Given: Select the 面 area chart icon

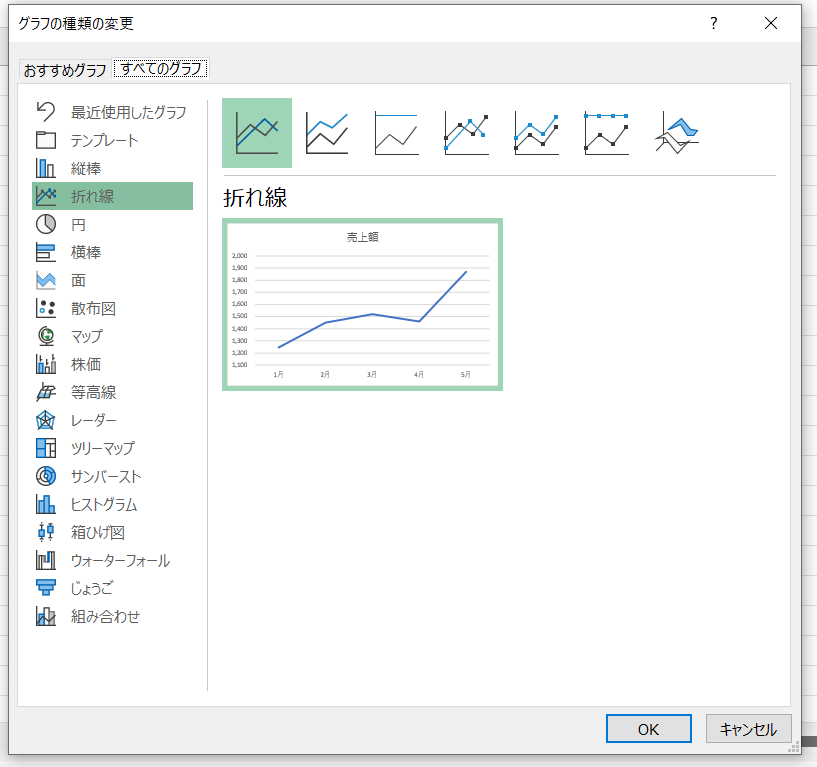Looking at the screenshot, I should (x=46, y=280).
